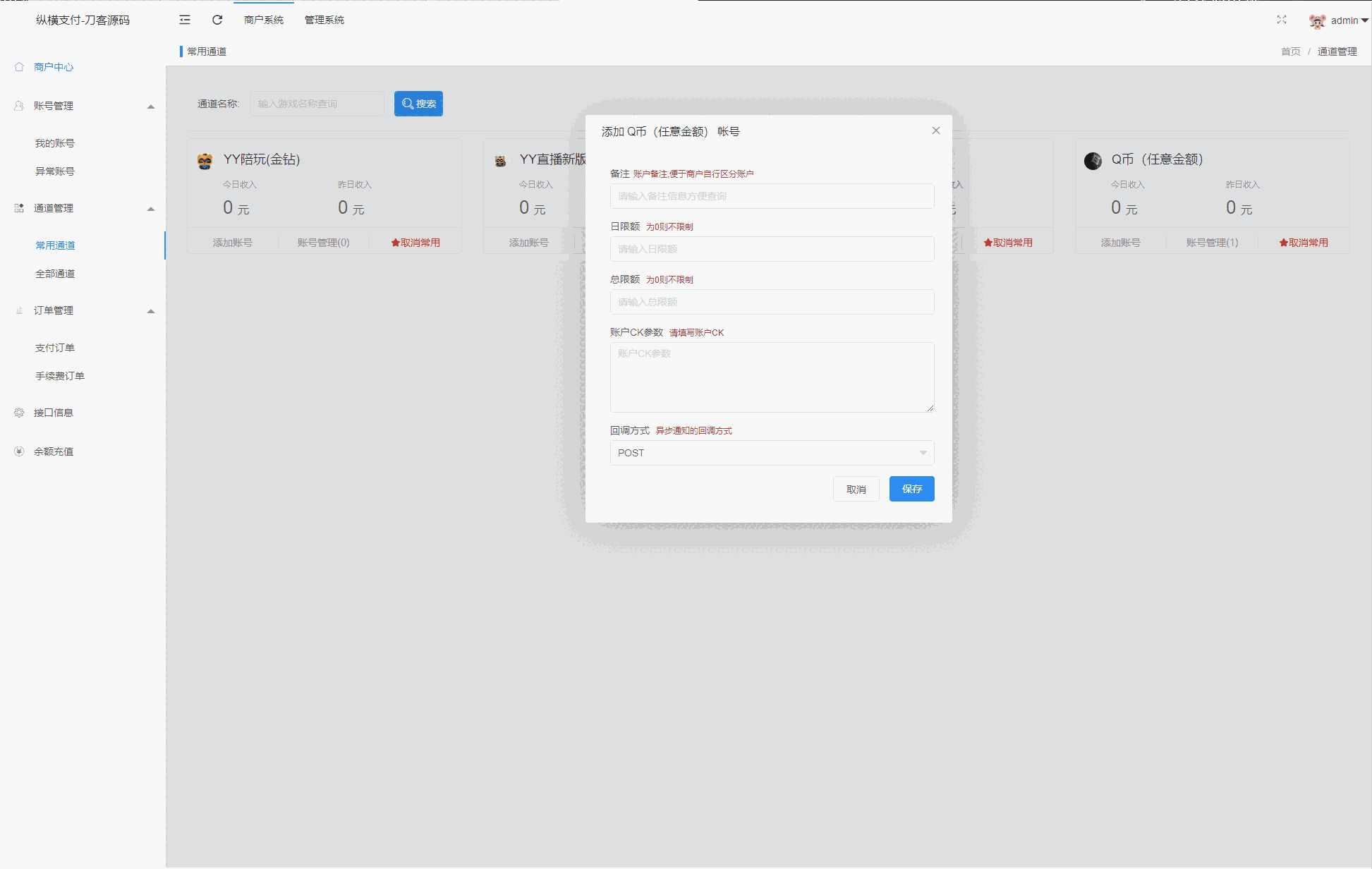
Task: Click the blue 保存 button
Action: click(x=911, y=489)
